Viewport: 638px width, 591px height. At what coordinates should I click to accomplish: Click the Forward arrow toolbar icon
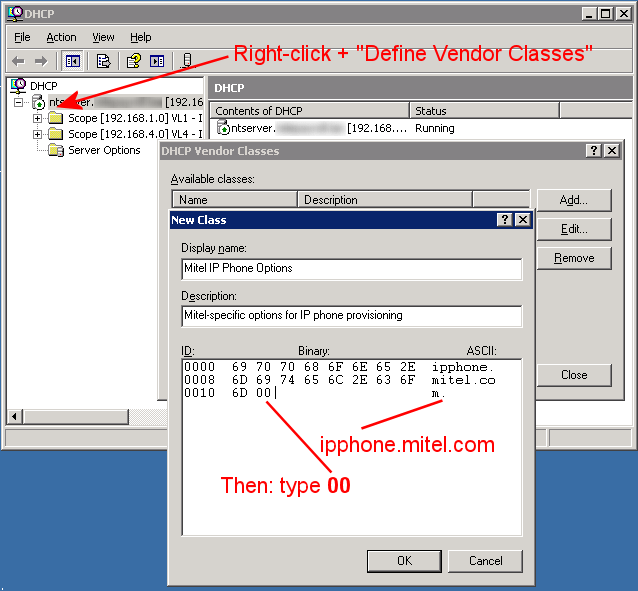(43, 61)
